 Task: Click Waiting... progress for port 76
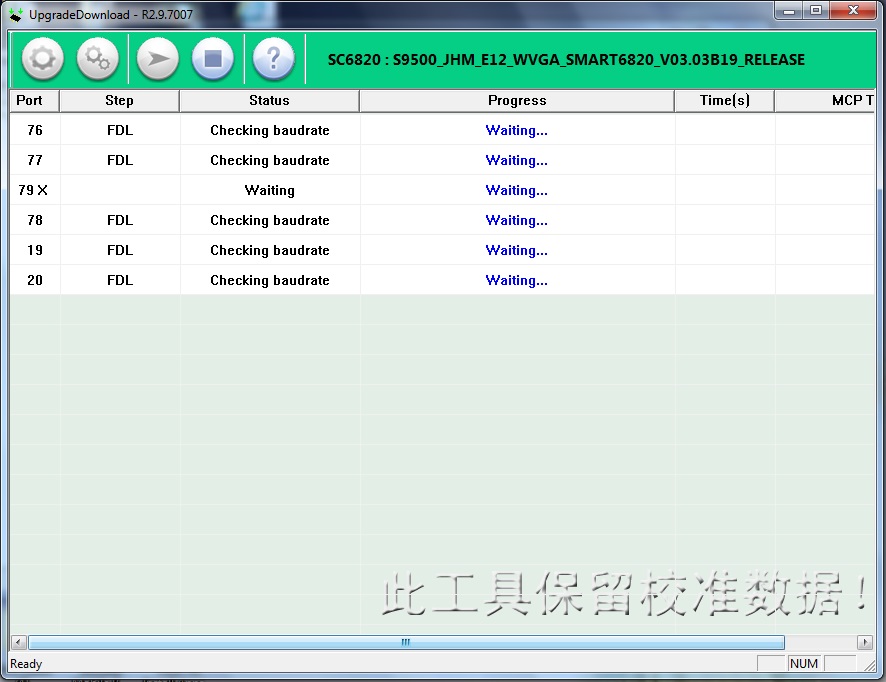(516, 130)
